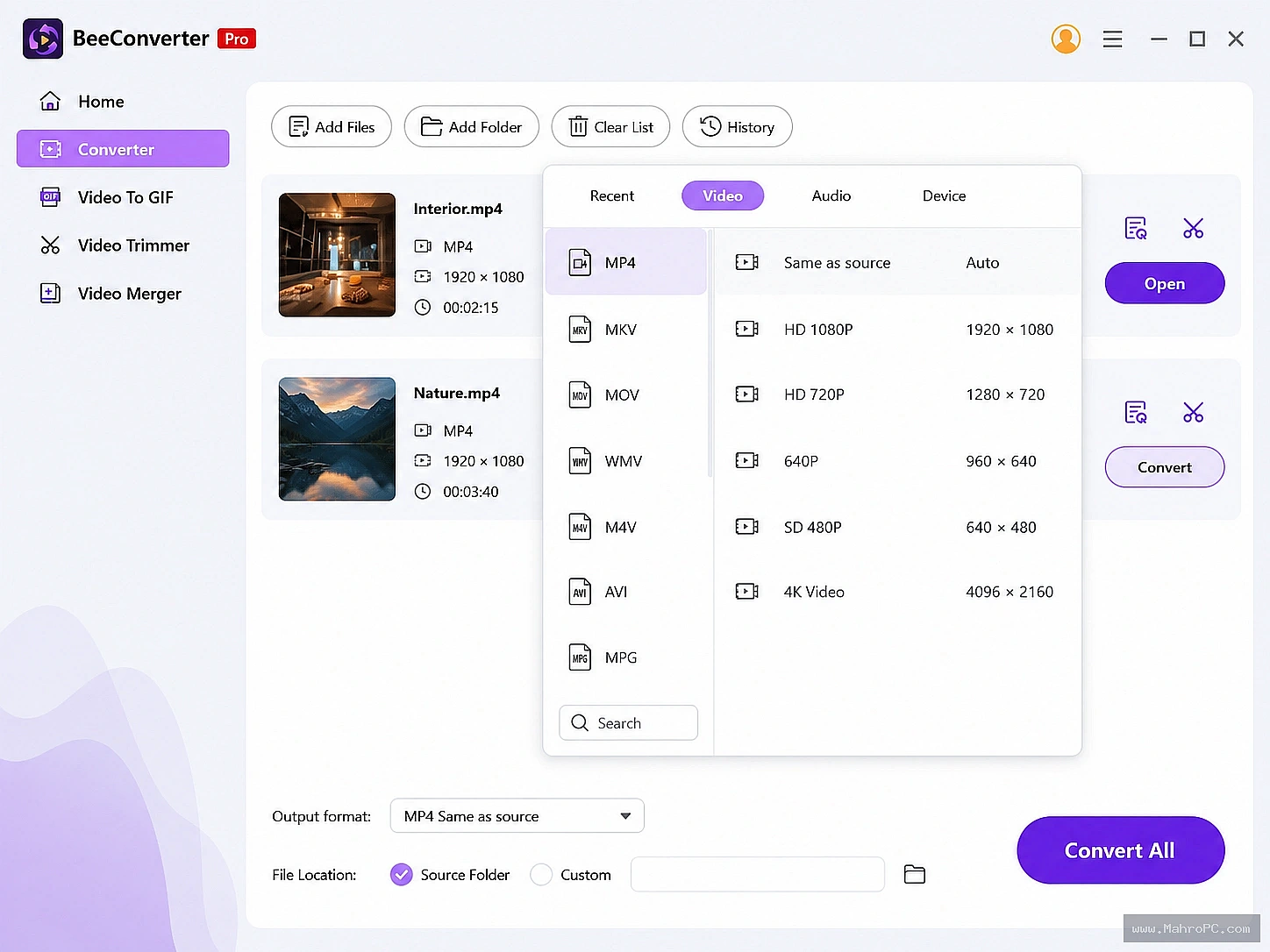Click the film icon beside SD 480P
Image resolution: width=1270 pixels, height=952 pixels.
pos(746,526)
